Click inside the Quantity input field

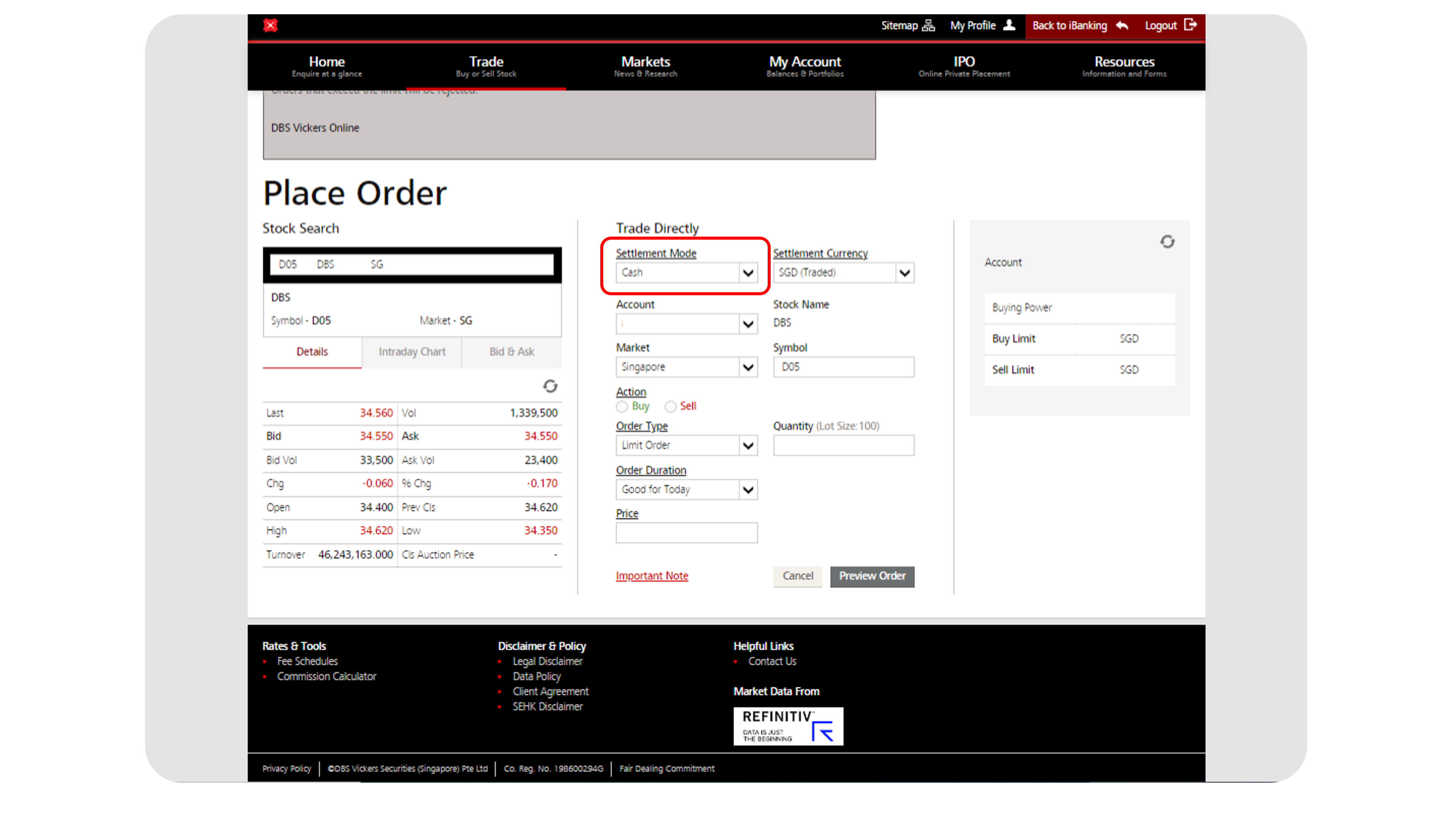(x=843, y=445)
